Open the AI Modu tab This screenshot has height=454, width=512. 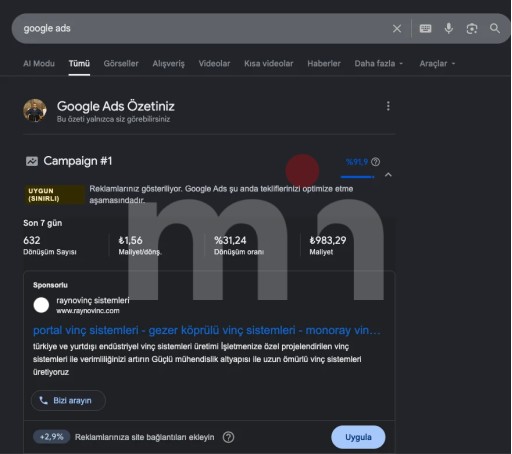[x=39, y=63]
